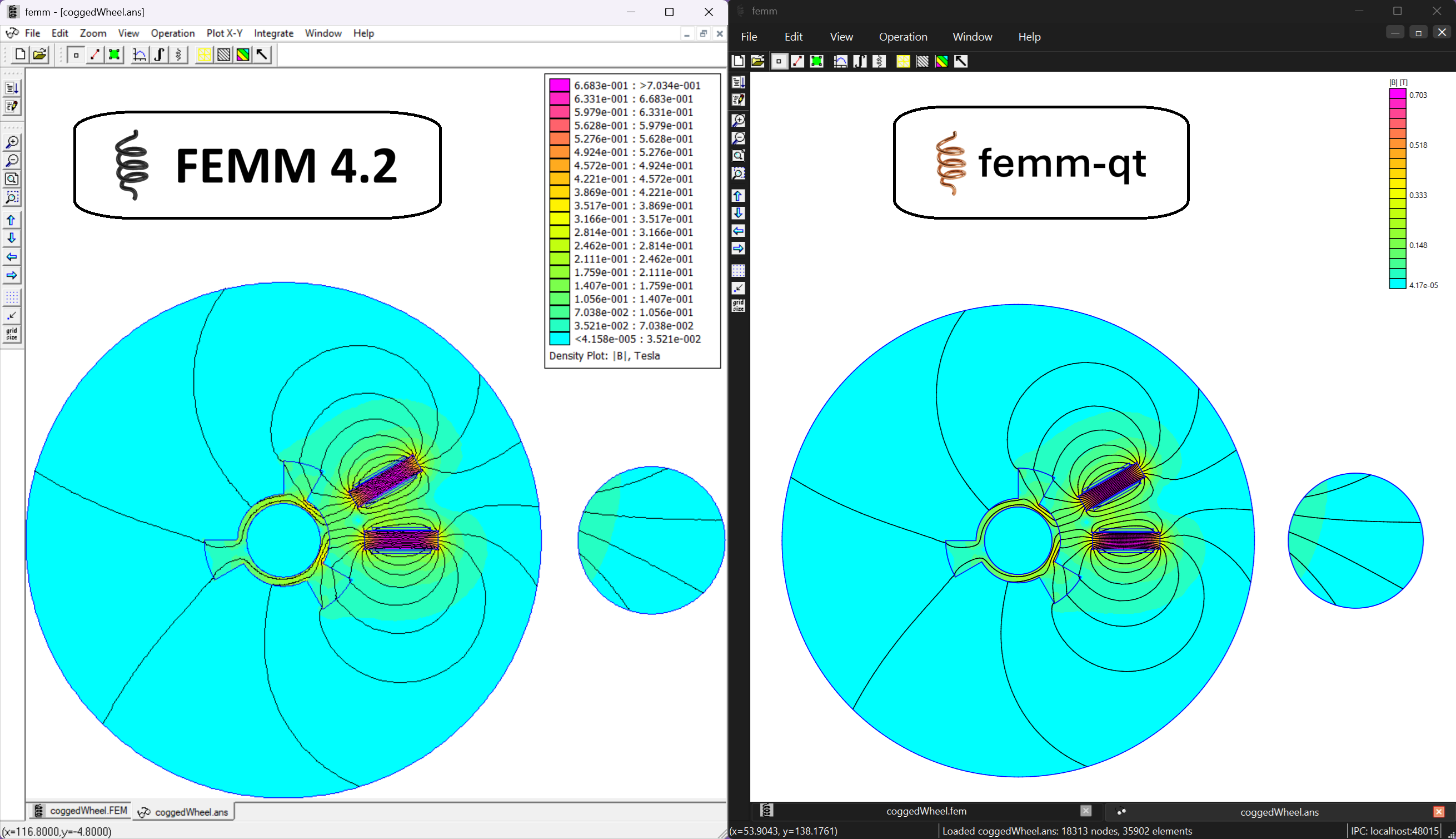Open the View menu in femm-qt

click(x=841, y=37)
